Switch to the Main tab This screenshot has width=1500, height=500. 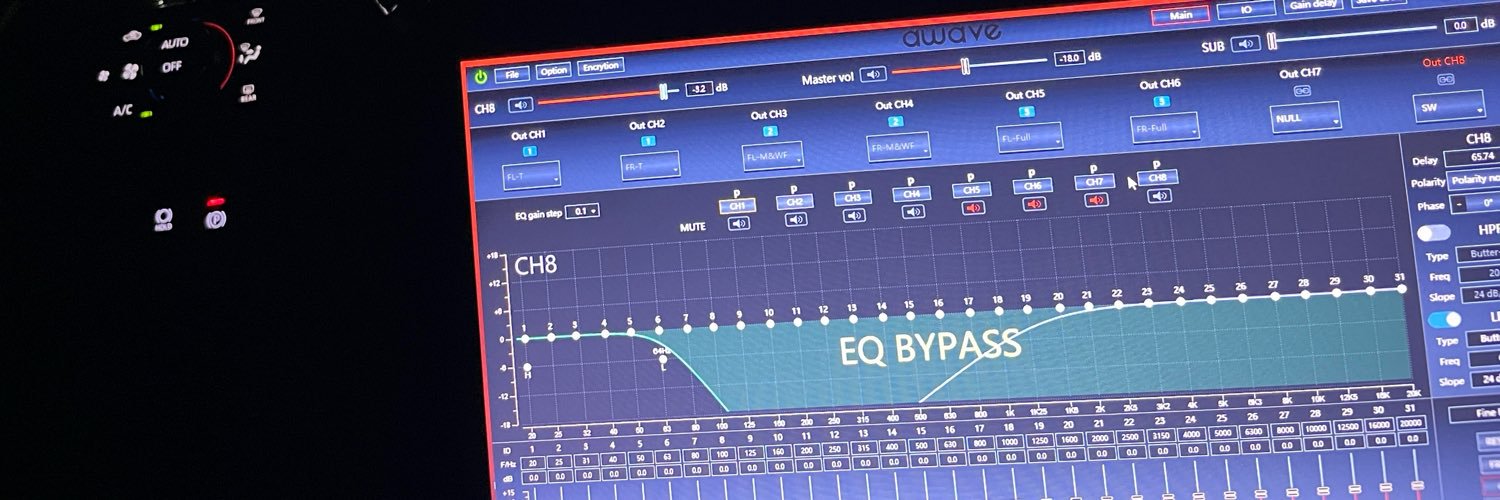click(x=1181, y=15)
